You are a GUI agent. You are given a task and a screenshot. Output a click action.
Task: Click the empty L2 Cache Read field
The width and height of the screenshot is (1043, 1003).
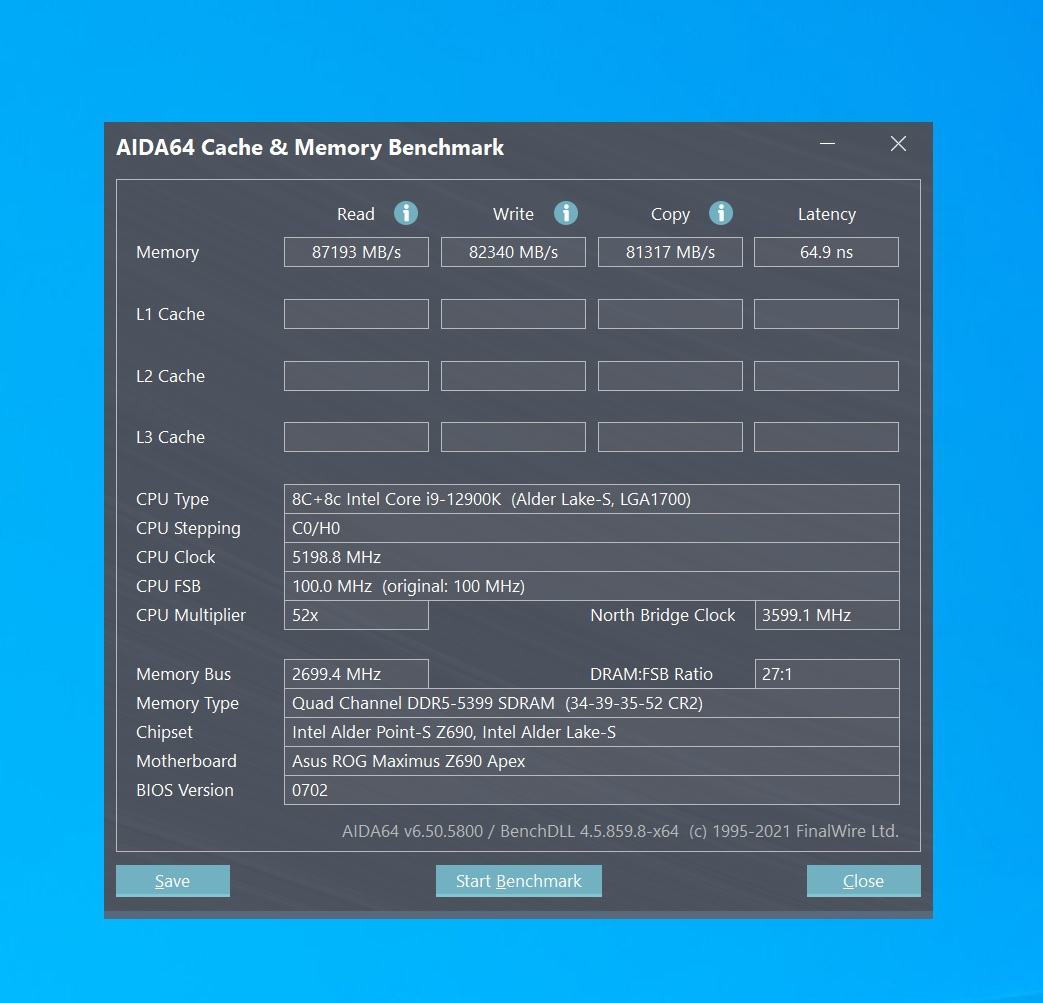(x=357, y=376)
